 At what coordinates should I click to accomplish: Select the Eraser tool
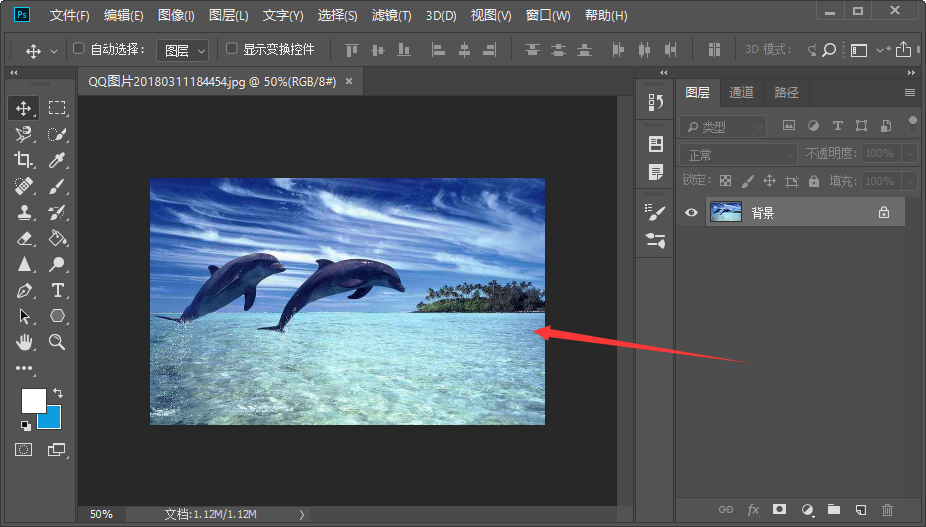[24, 238]
